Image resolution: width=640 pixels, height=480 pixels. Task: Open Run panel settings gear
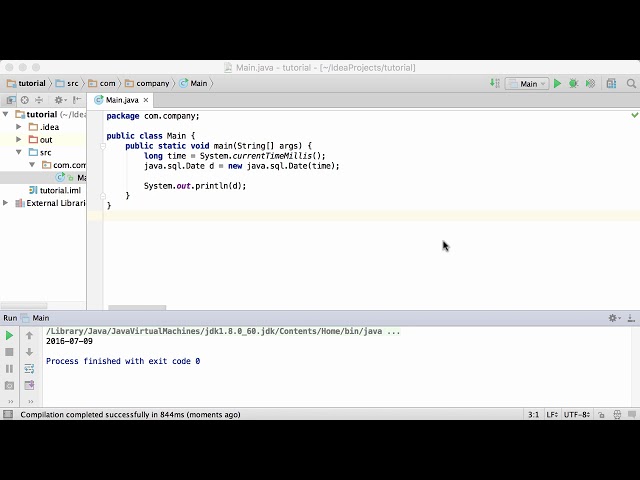pos(614,318)
